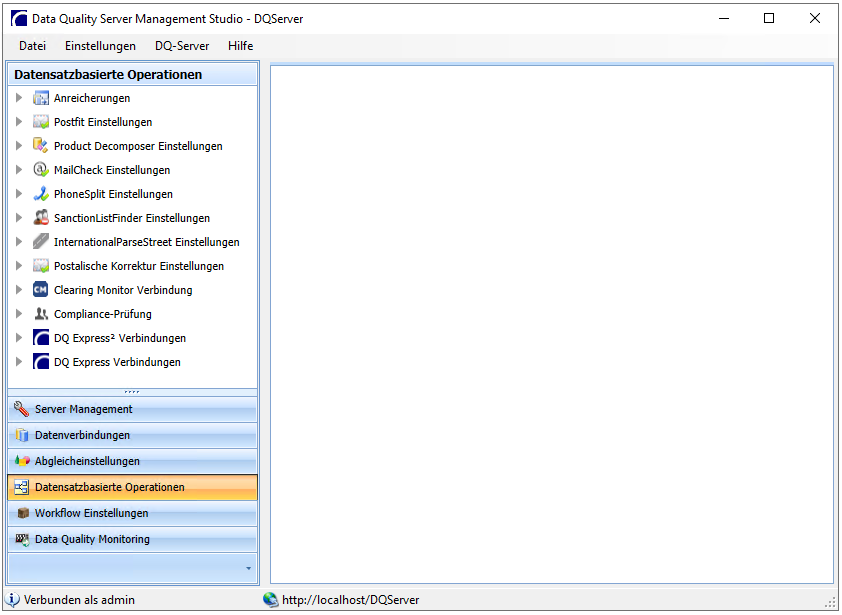This screenshot has height=615, width=842.
Task: Expand the Clearing Monitor Verbindung node
Action: (19, 290)
